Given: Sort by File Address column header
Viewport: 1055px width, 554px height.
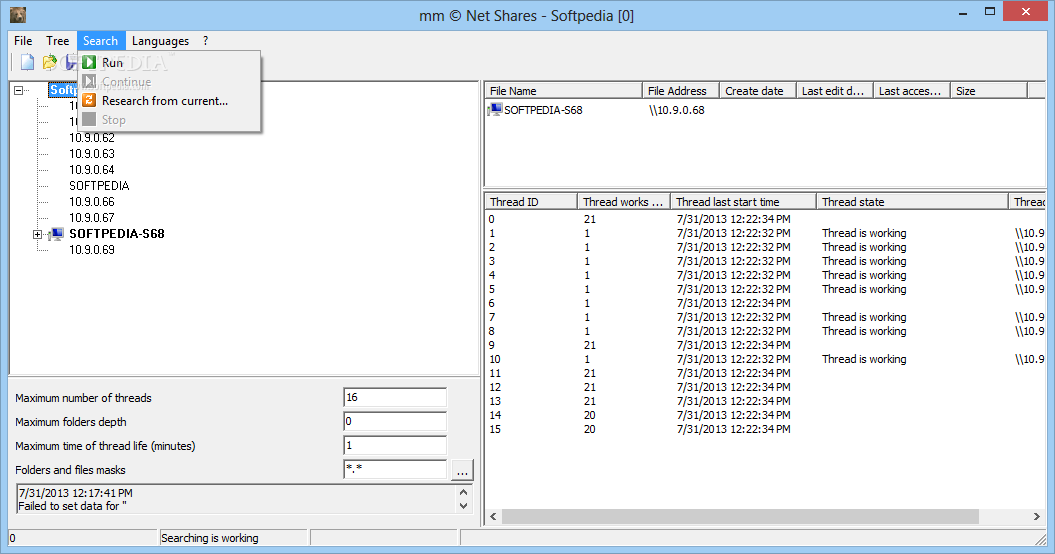Looking at the screenshot, I should coord(680,91).
